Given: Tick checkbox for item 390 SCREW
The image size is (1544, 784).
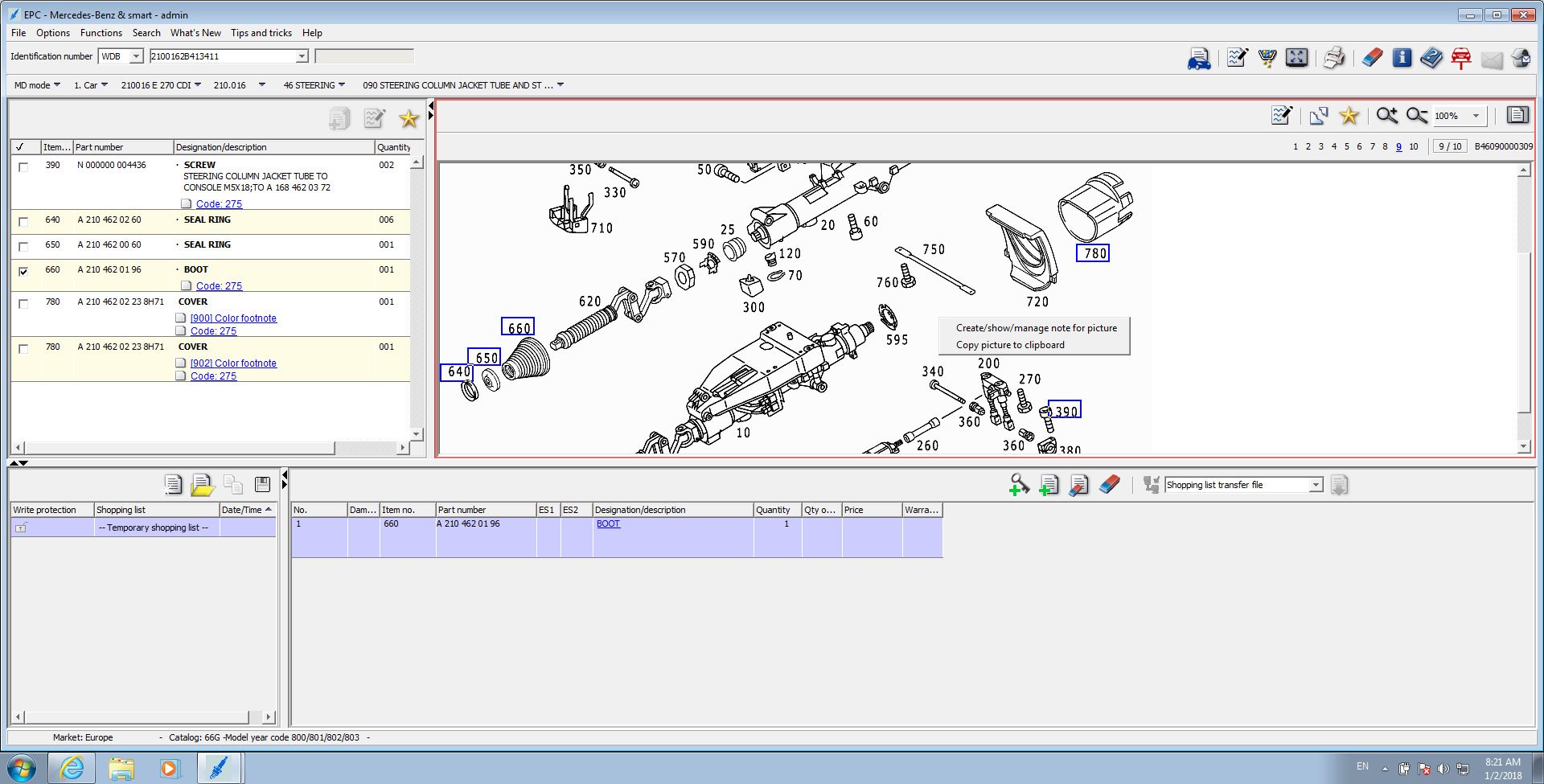Looking at the screenshot, I should 23,166.
